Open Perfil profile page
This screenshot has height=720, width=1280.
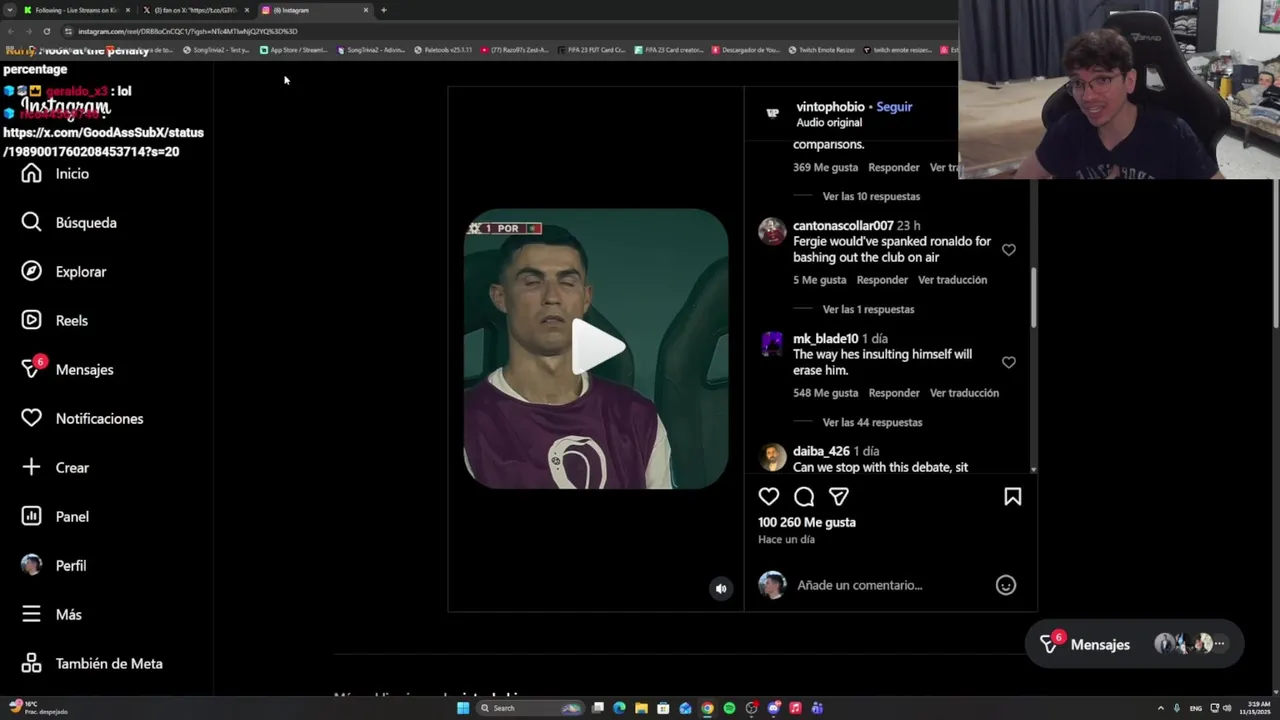(54, 566)
